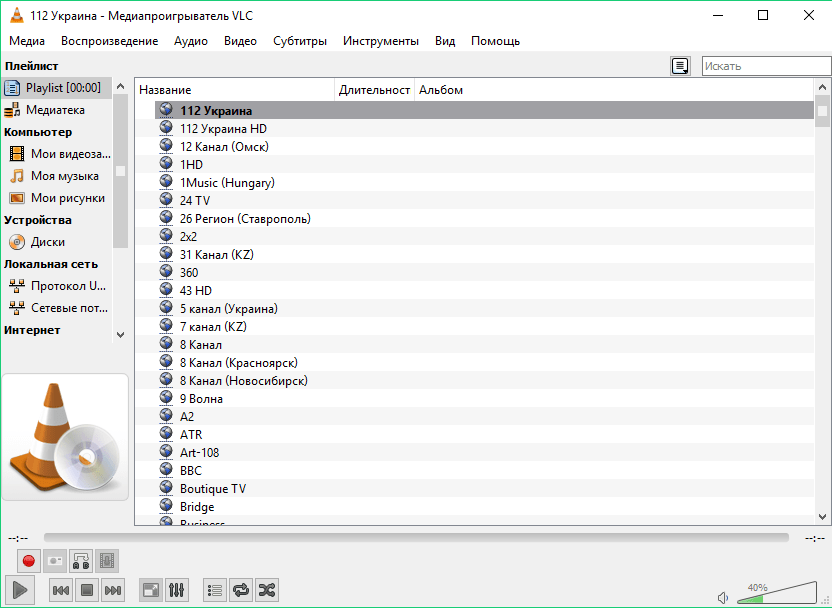This screenshot has height=608, width=832.
Task: Toggle loop repeat mode
Action: pos(241,590)
